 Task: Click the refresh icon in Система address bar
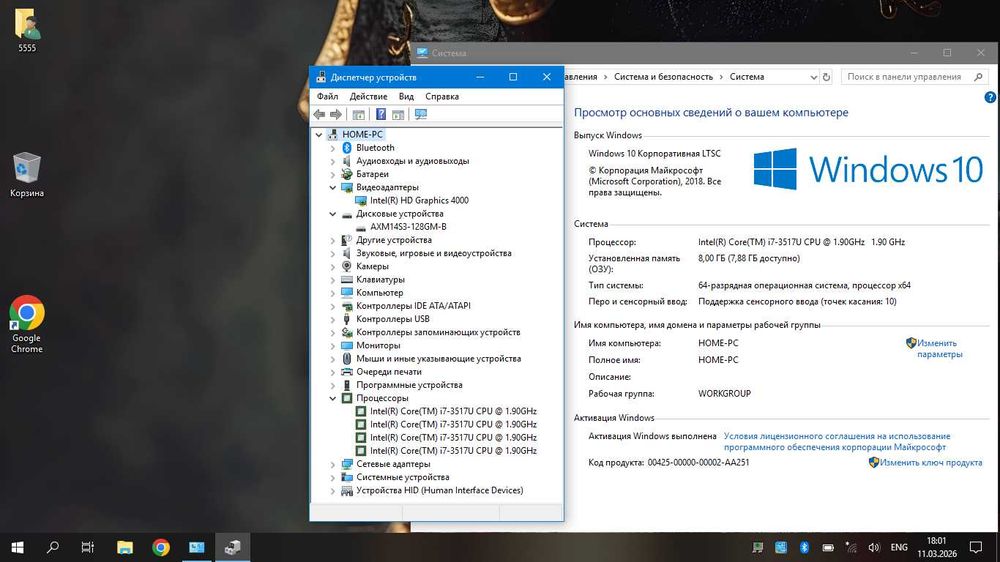point(826,77)
